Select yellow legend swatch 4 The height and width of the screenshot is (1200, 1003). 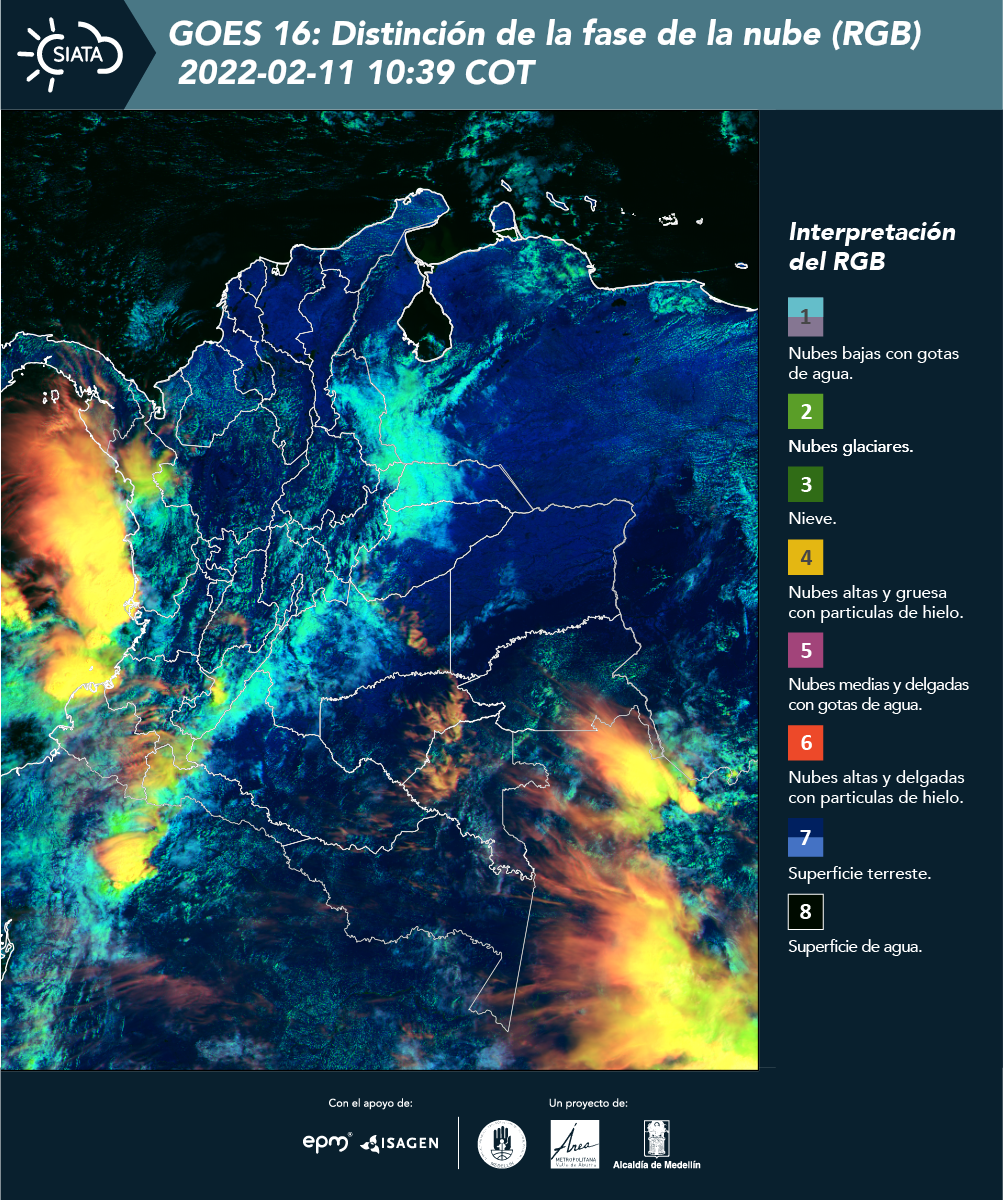tap(805, 557)
